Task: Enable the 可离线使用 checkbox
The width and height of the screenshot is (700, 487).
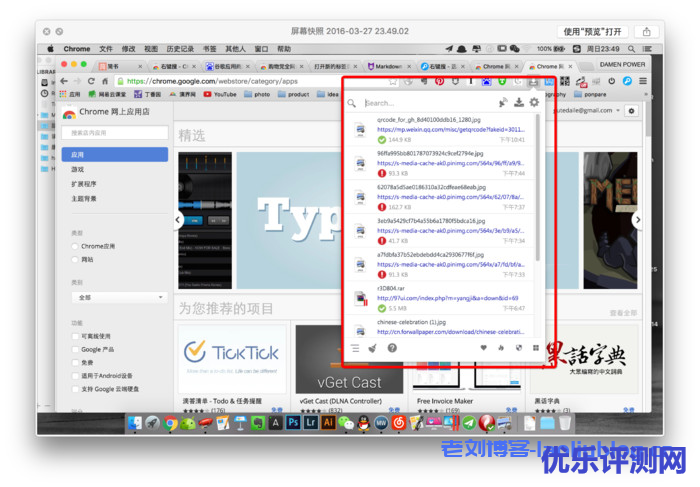Action: coord(75,336)
